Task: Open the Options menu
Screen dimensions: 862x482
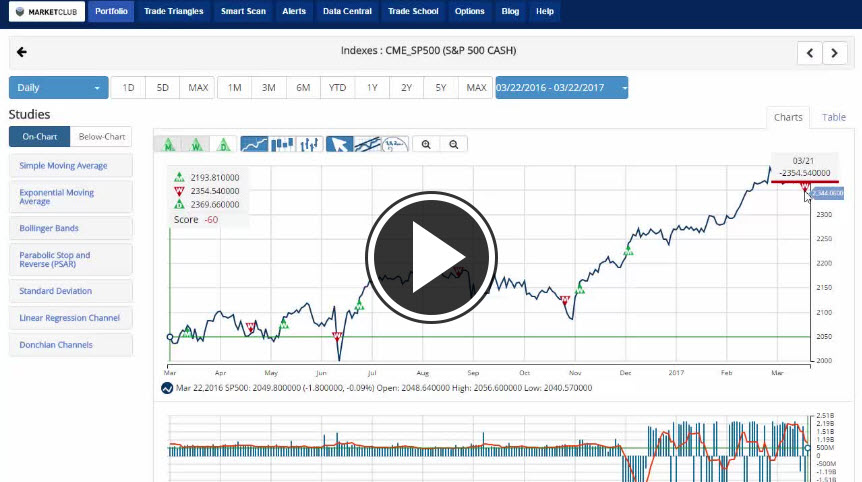Action: 469,12
